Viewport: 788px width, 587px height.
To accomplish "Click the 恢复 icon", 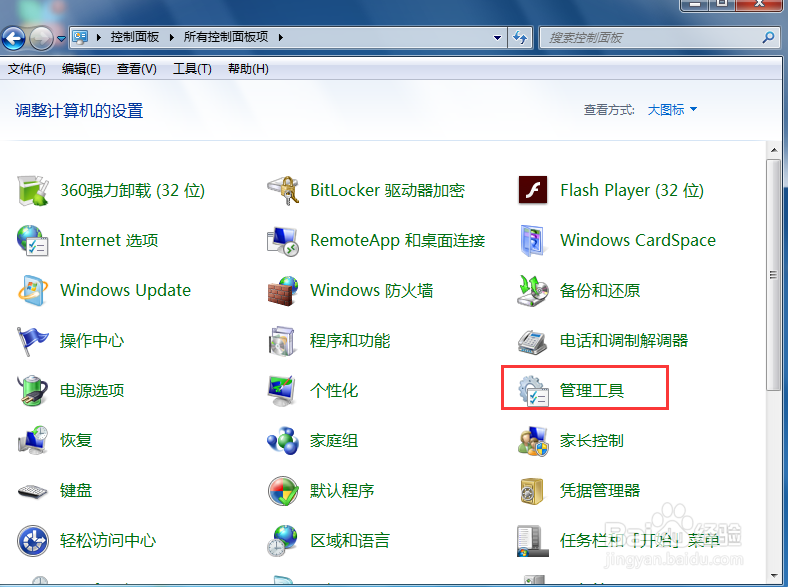I will coord(33,440).
